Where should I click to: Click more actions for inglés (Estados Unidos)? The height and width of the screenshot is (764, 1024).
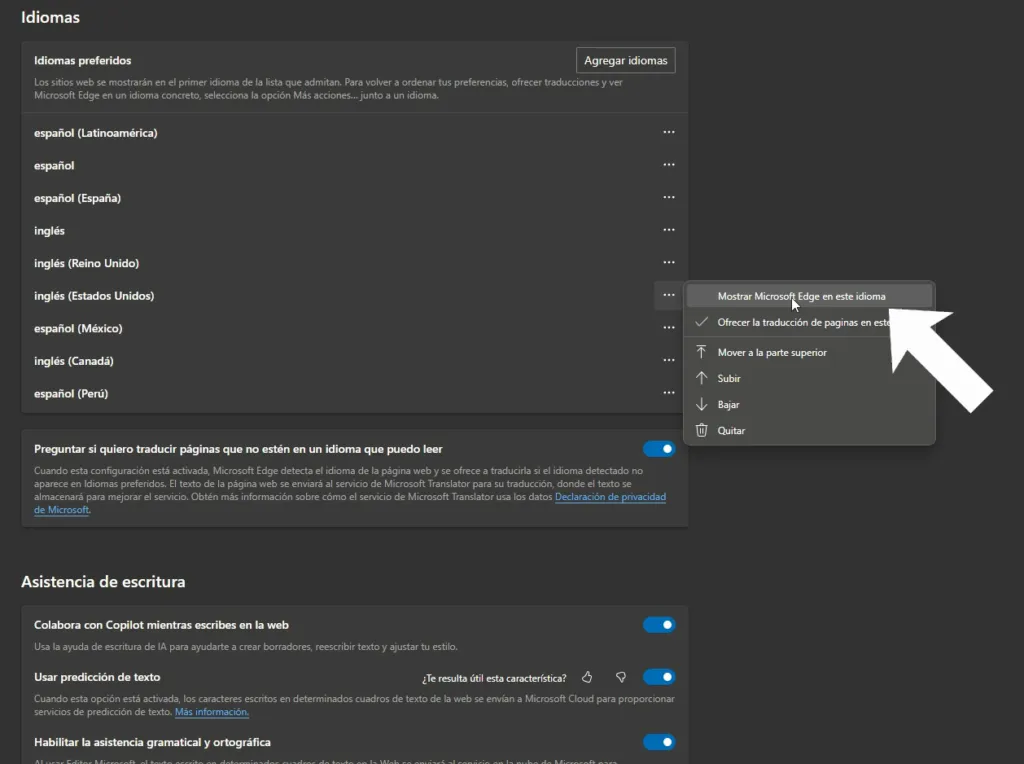669,296
